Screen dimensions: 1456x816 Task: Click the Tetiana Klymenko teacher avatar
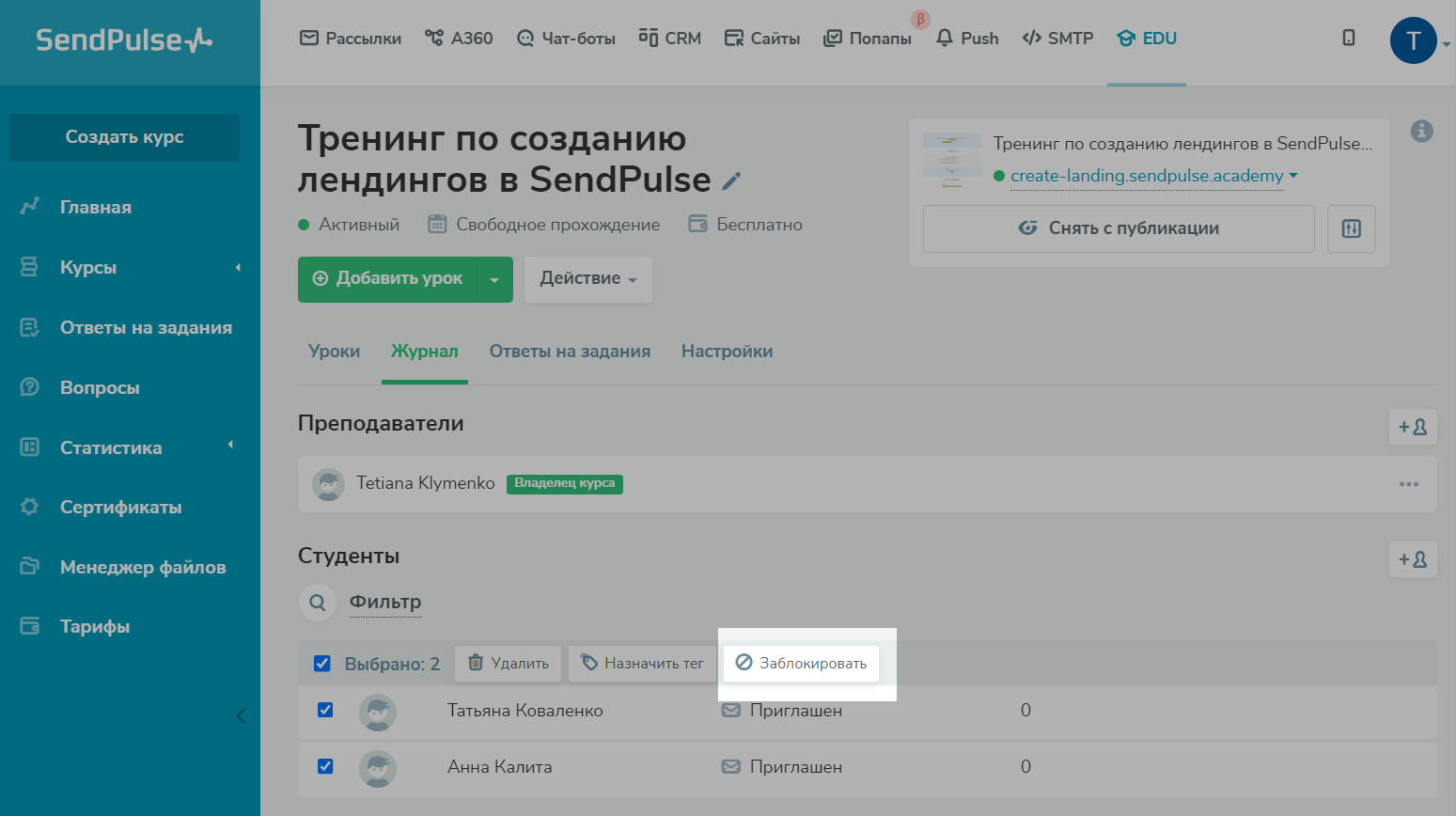(328, 484)
